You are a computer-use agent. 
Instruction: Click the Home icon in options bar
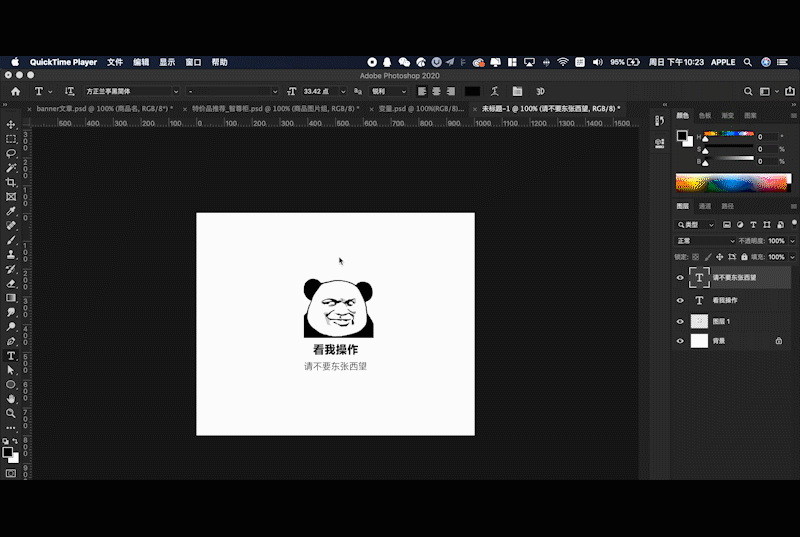coord(15,91)
